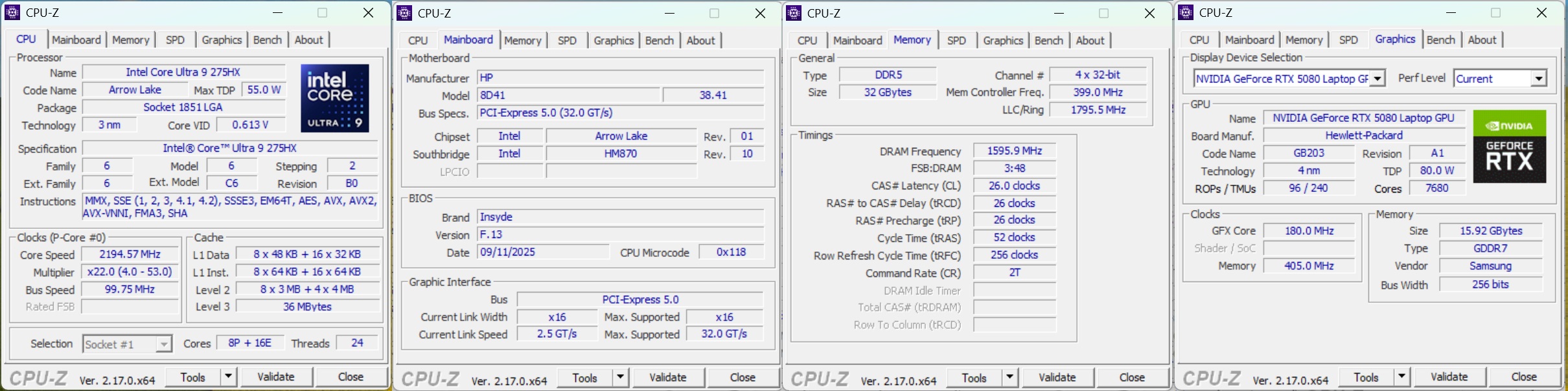Image resolution: width=1568 pixels, height=391 pixels.
Task: Click the Close button in the Memory window
Action: [x=1131, y=377]
